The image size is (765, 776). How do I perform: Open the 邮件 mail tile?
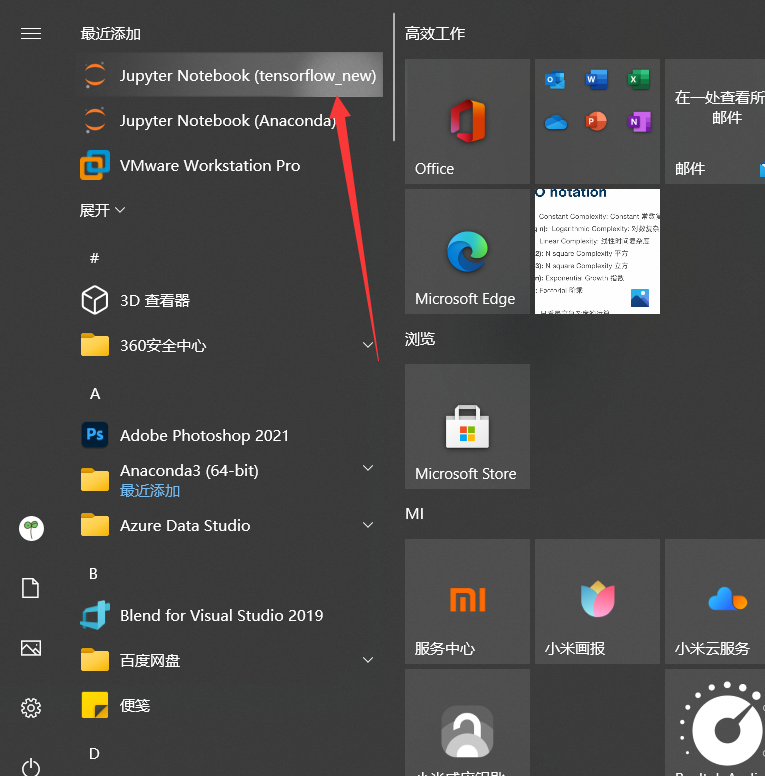point(715,122)
